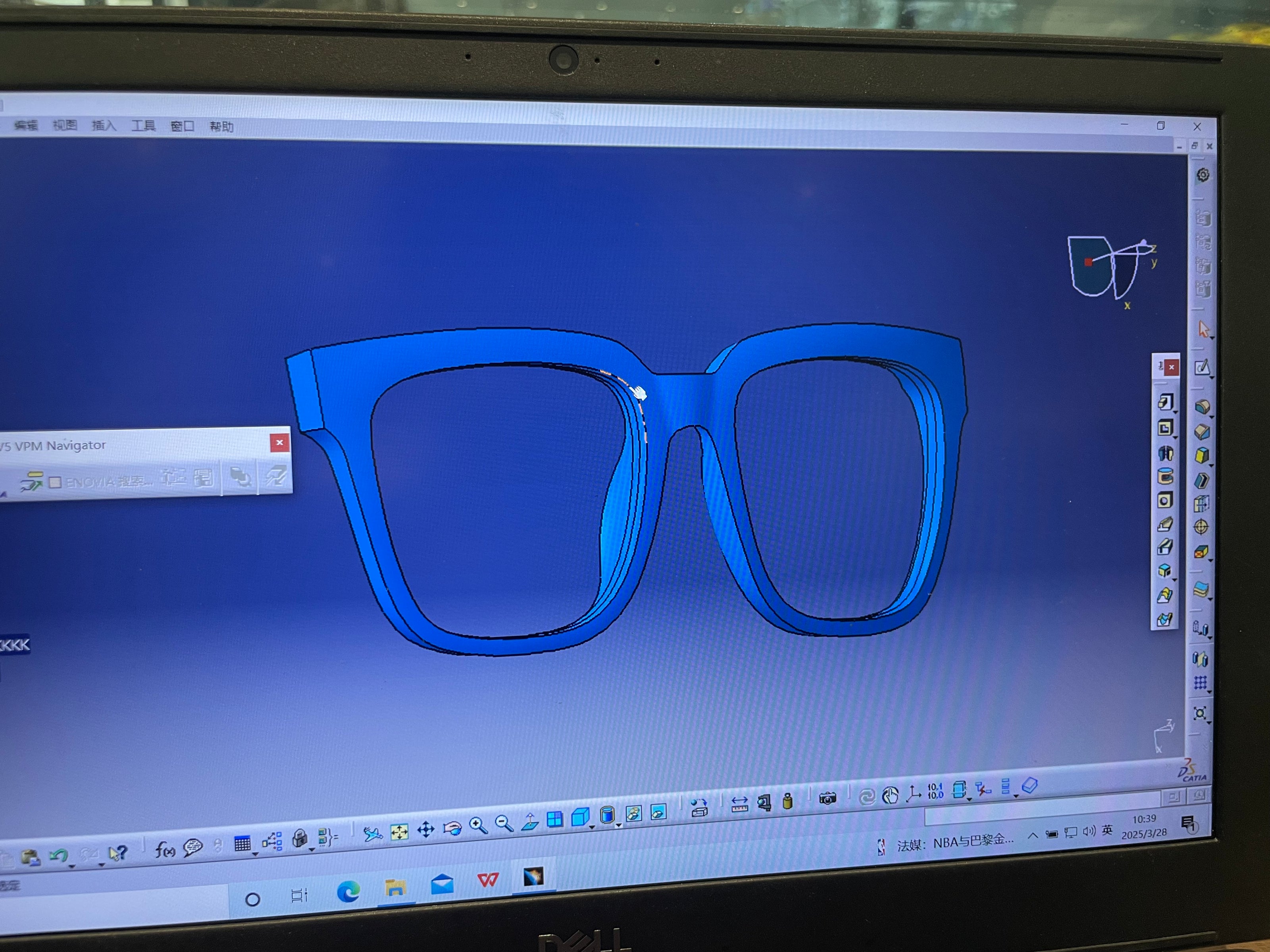The height and width of the screenshot is (952, 1270).
Task: Select the Groove tool
Action: [1165, 476]
